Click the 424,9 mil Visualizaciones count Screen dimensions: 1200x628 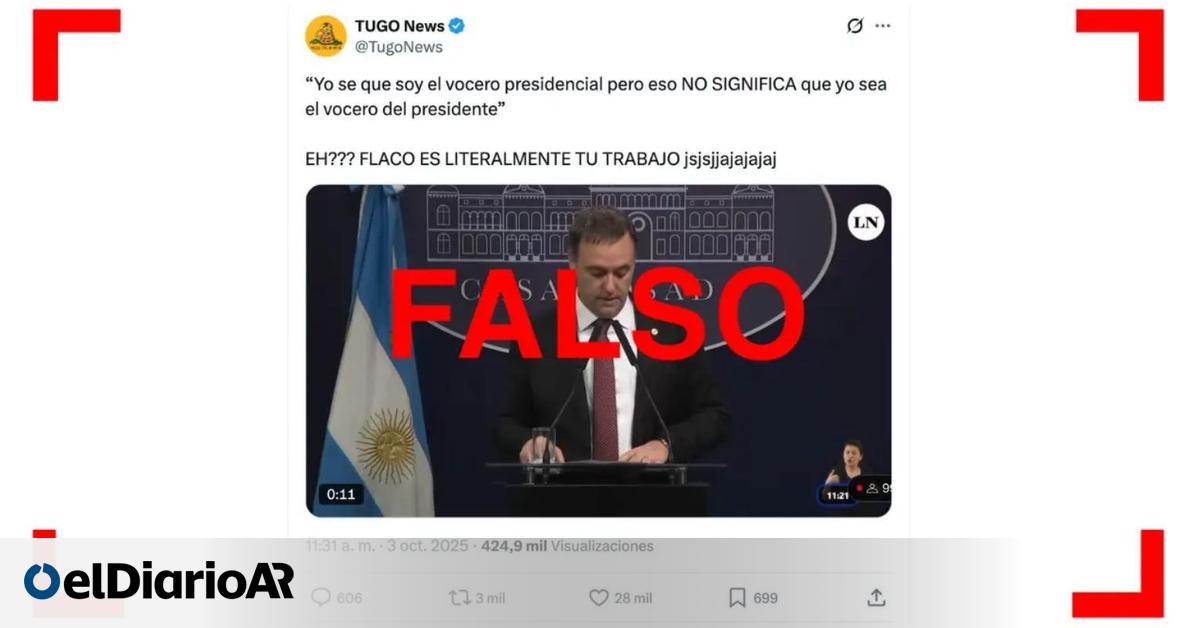tap(567, 546)
